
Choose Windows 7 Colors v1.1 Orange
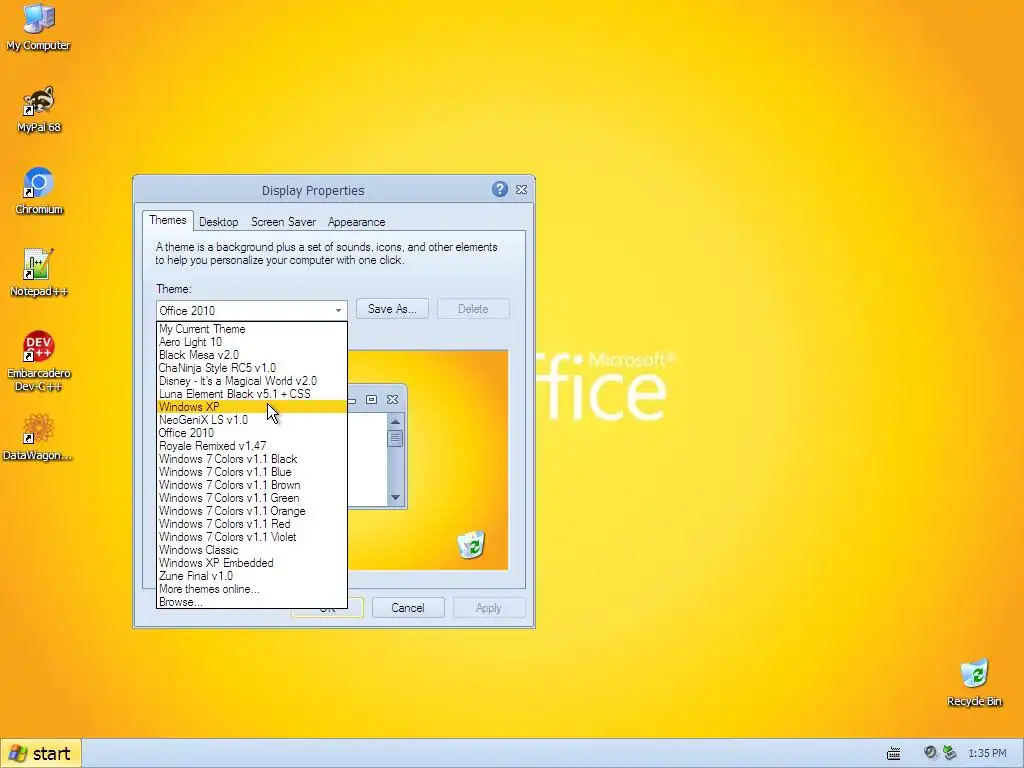tap(251, 511)
